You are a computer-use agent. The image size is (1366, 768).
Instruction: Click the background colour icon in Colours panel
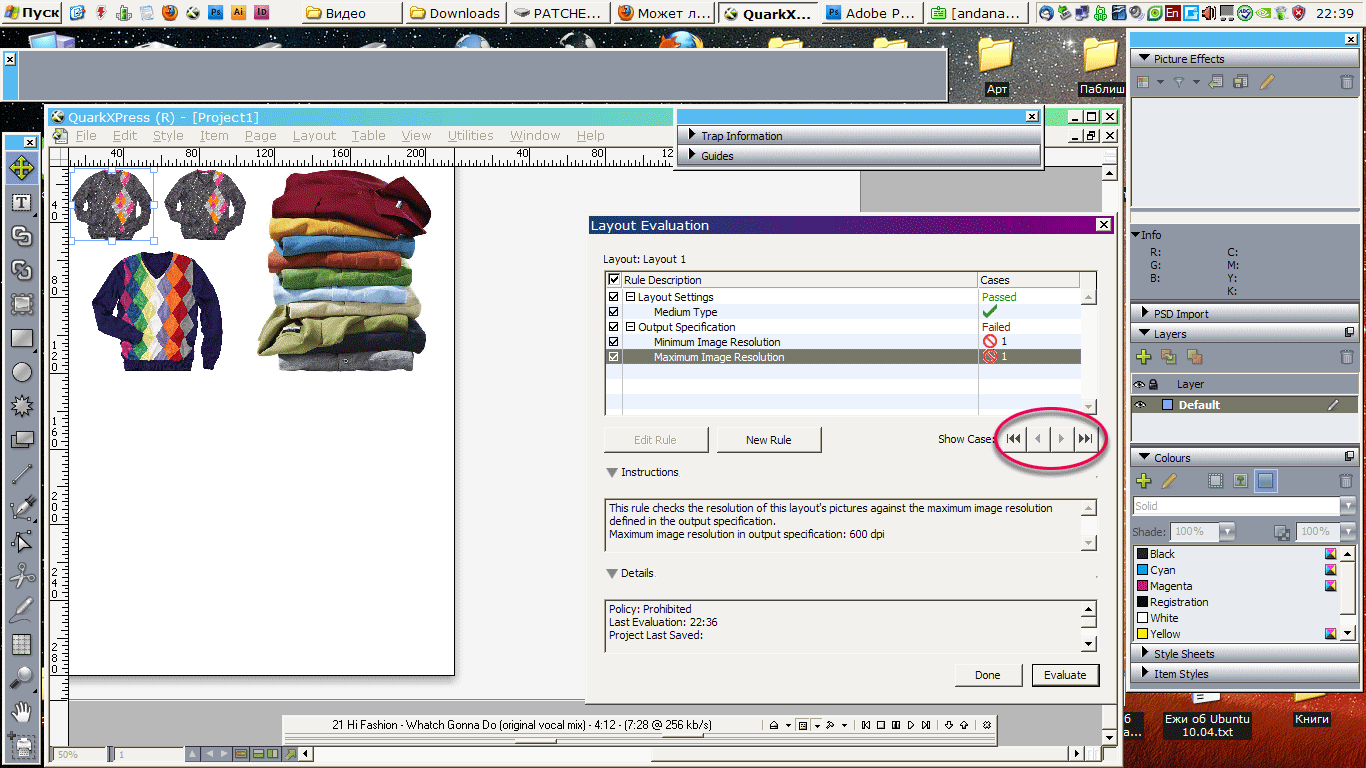click(x=1266, y=481)
